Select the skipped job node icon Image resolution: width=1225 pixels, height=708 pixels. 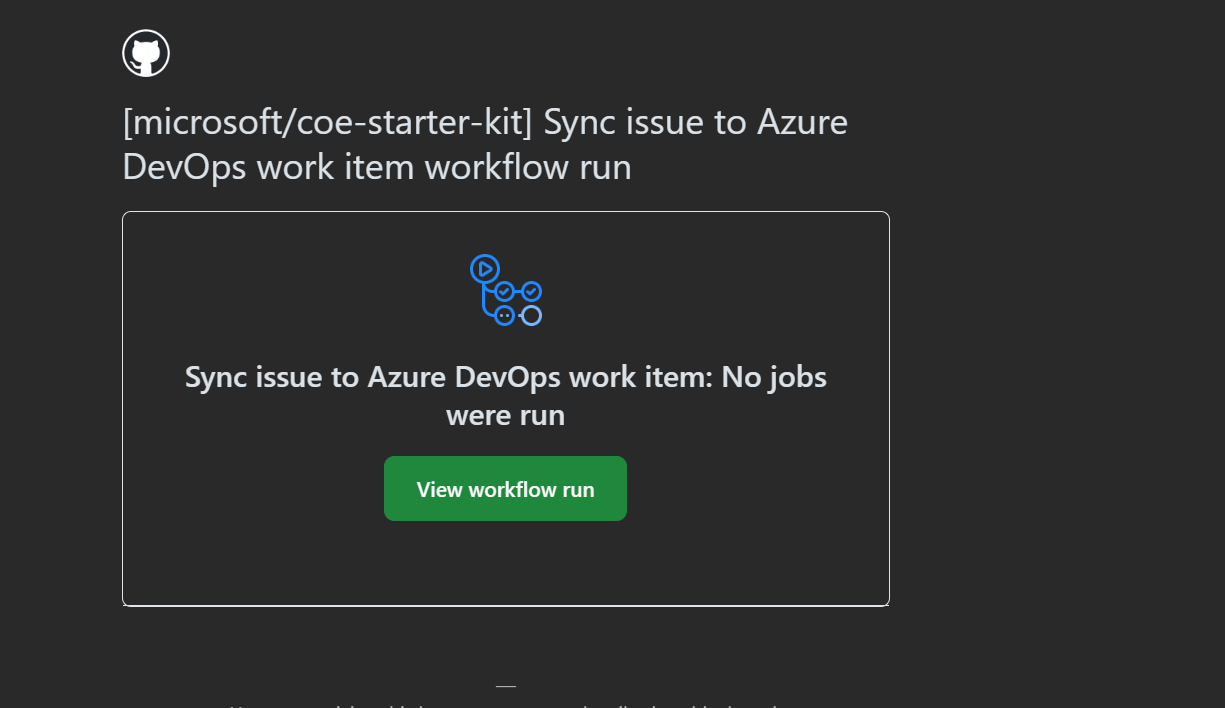[x=531, y=315]
